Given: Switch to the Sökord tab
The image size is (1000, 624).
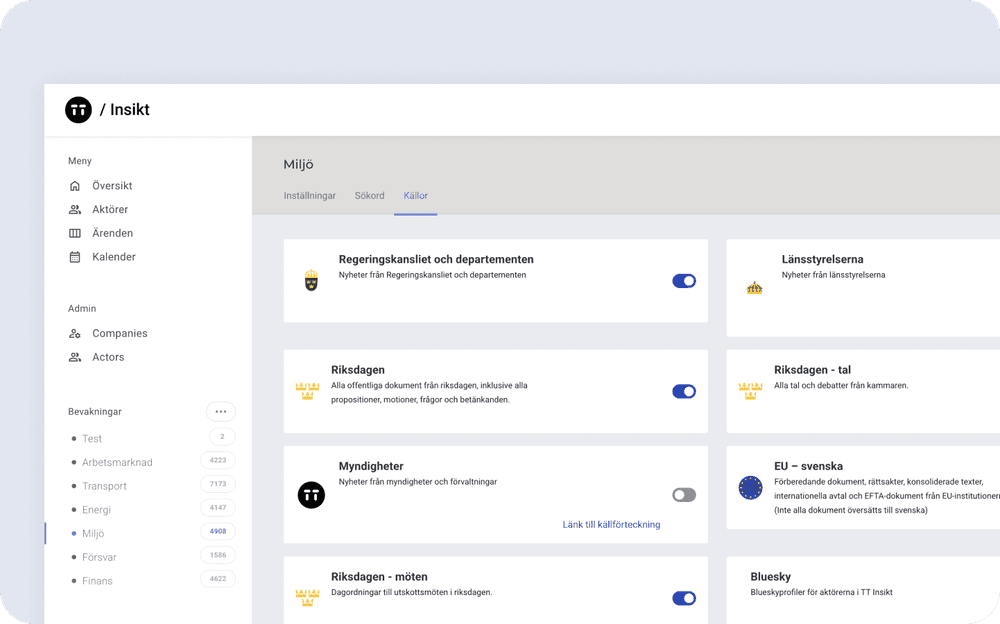Looking at the screenshot, I should click(369, 196).
